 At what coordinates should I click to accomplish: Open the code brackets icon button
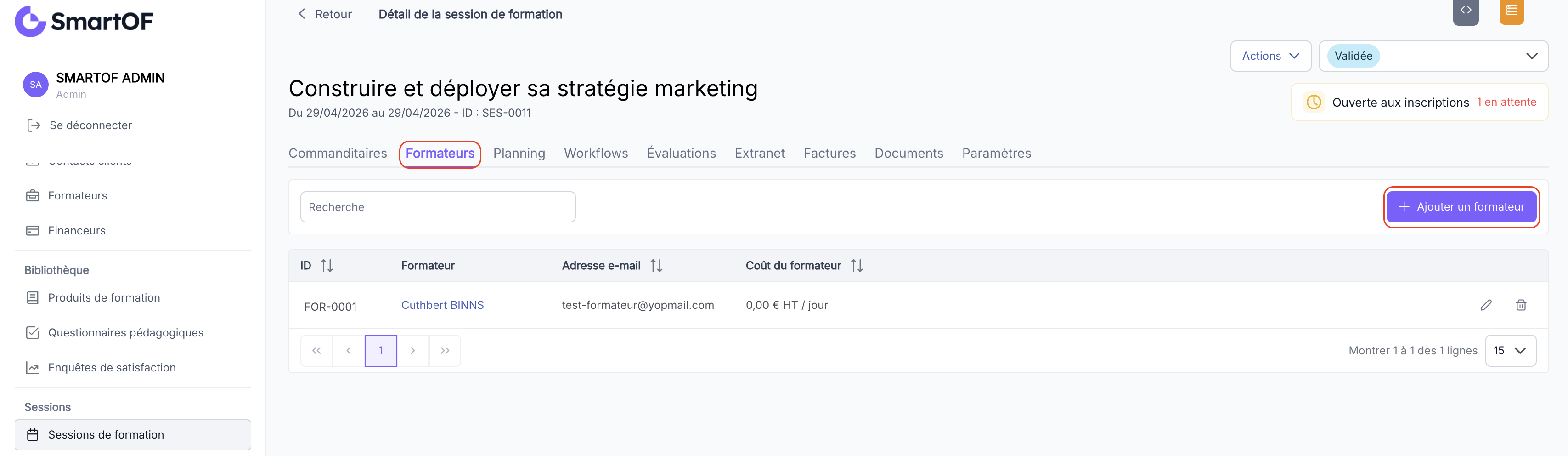pyautogui.click(x=1466, y=11)
